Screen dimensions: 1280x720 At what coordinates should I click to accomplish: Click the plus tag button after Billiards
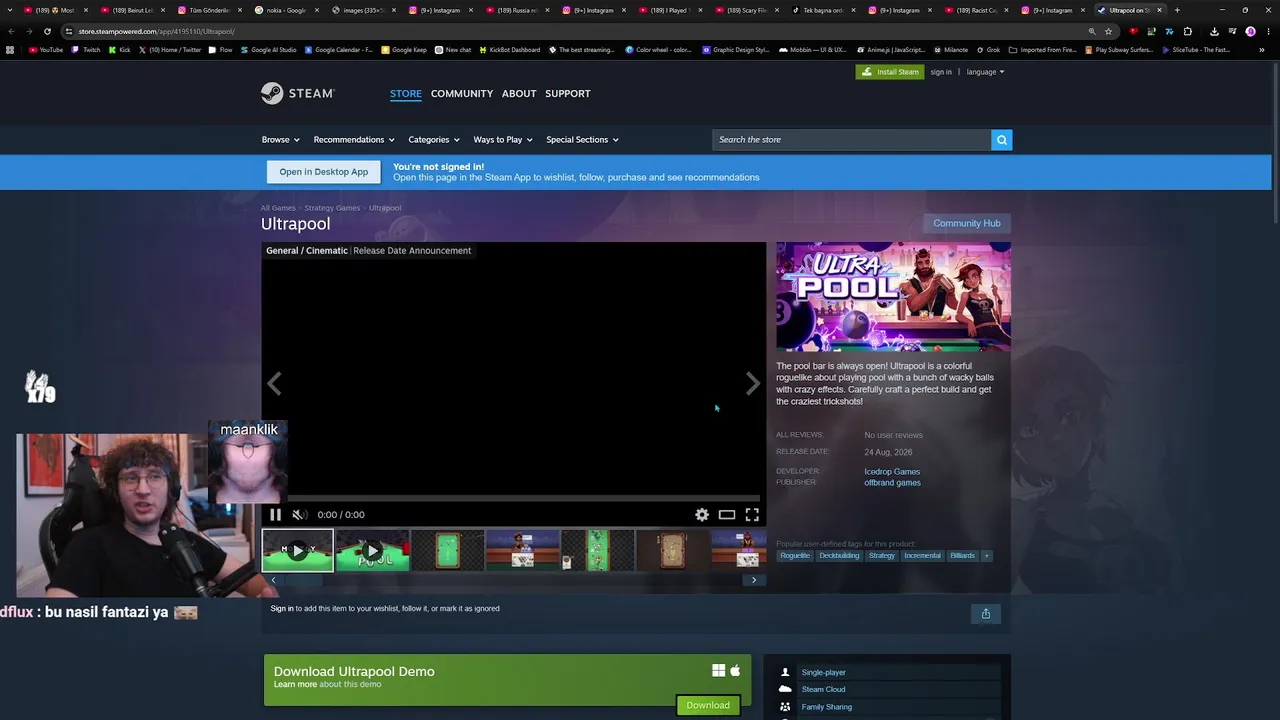pos(986,556)
